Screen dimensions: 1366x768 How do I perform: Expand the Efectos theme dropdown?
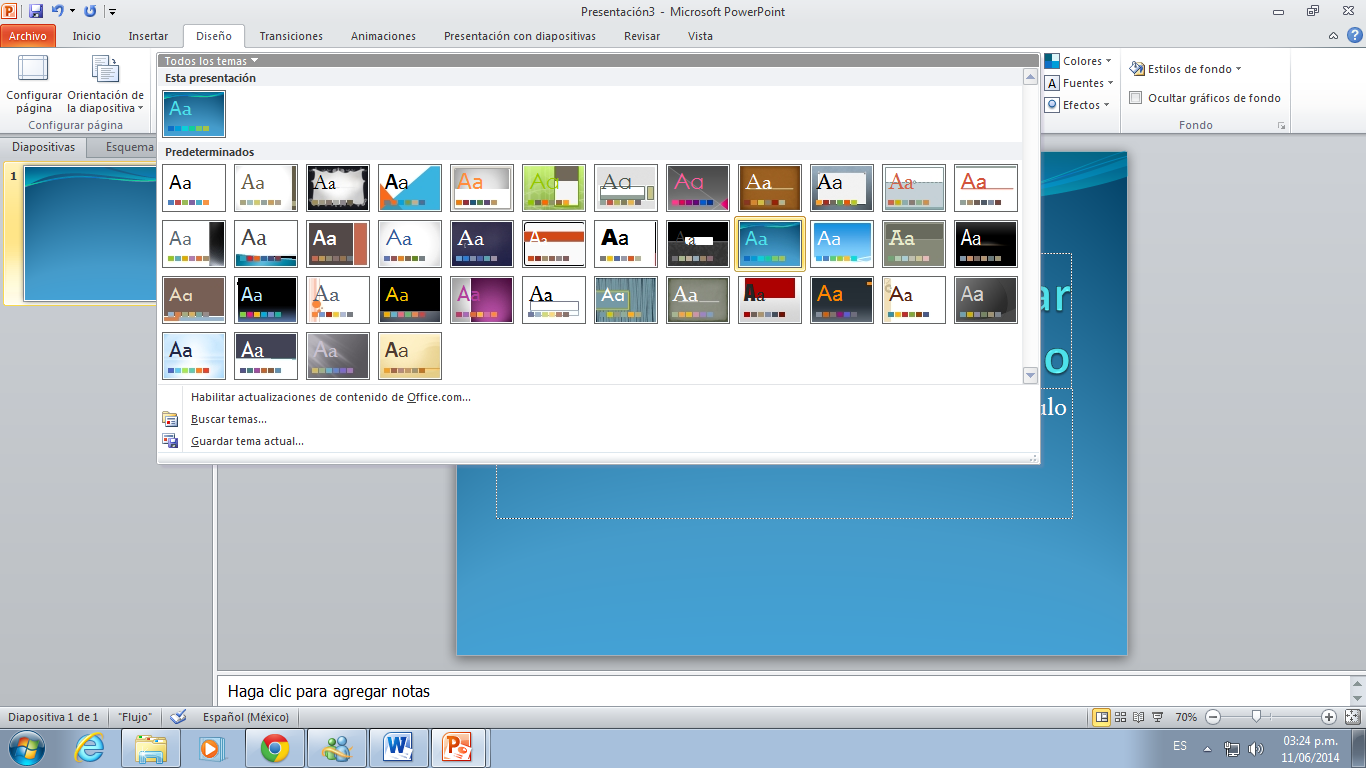1078,105
